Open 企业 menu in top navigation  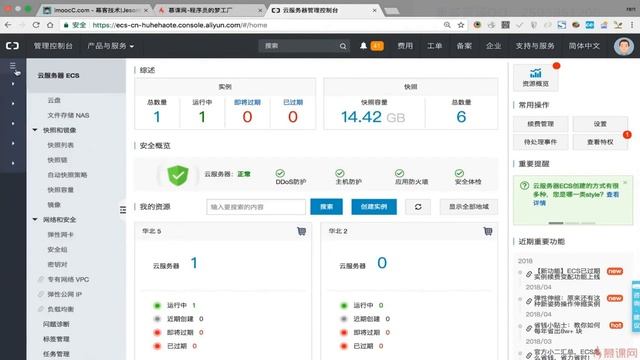coord(493,46)
